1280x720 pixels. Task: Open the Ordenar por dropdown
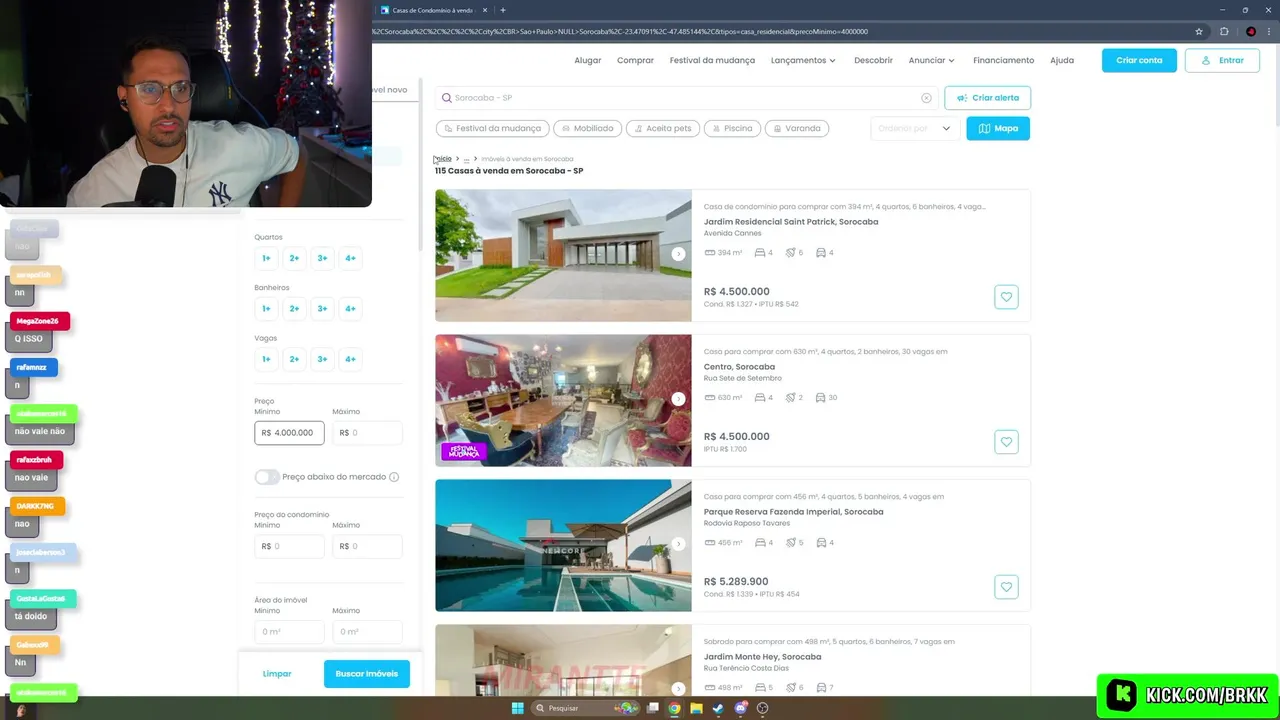coord(915,128)
